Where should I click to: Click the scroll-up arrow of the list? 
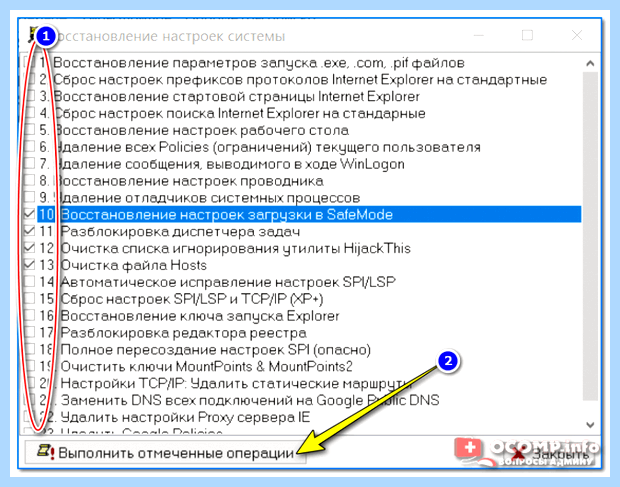[x=590, y=63]
